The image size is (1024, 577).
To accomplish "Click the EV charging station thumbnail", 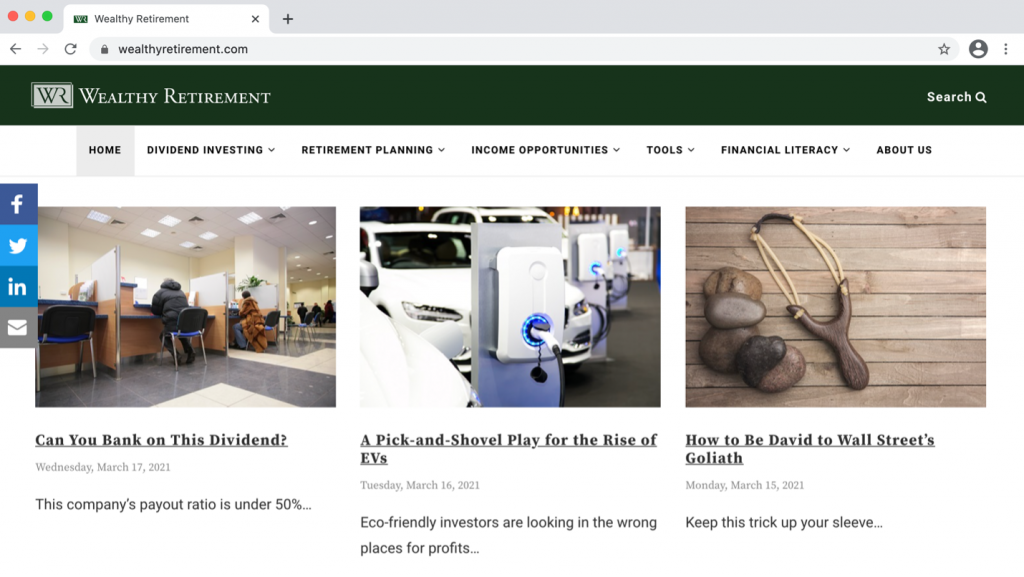I will tap(510, 306).
